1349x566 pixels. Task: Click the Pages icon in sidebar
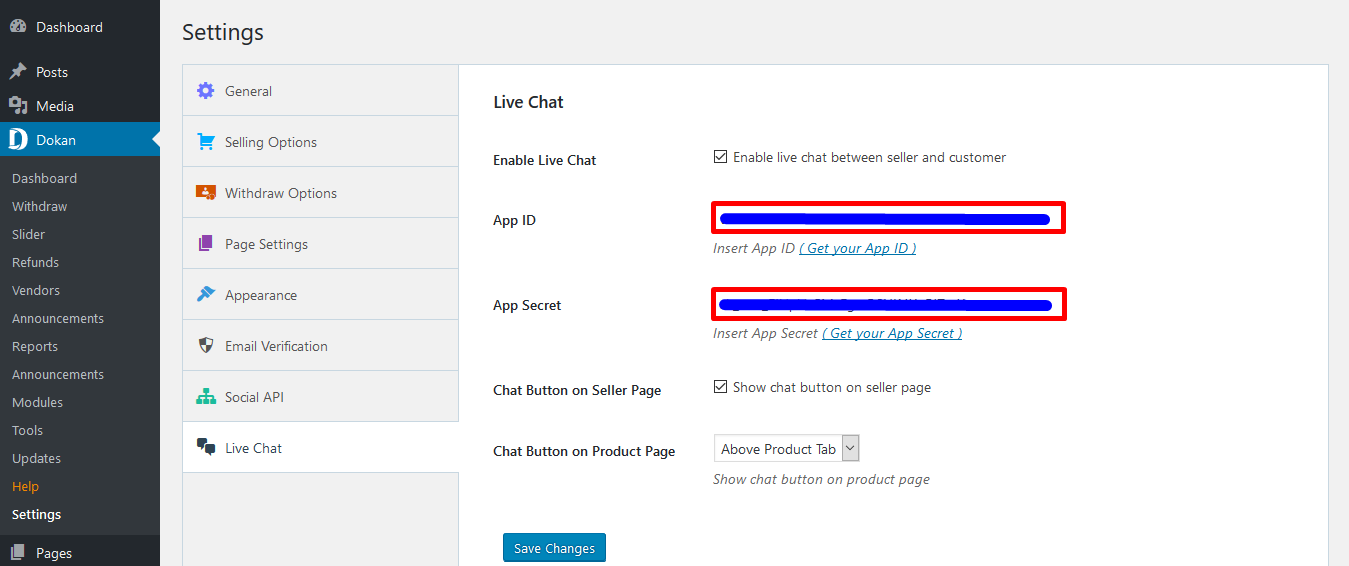tap(18, 553)
